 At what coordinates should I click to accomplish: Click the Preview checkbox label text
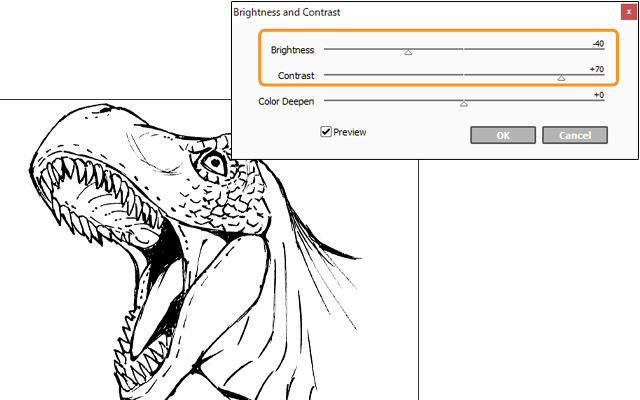(x=350, y=132)
